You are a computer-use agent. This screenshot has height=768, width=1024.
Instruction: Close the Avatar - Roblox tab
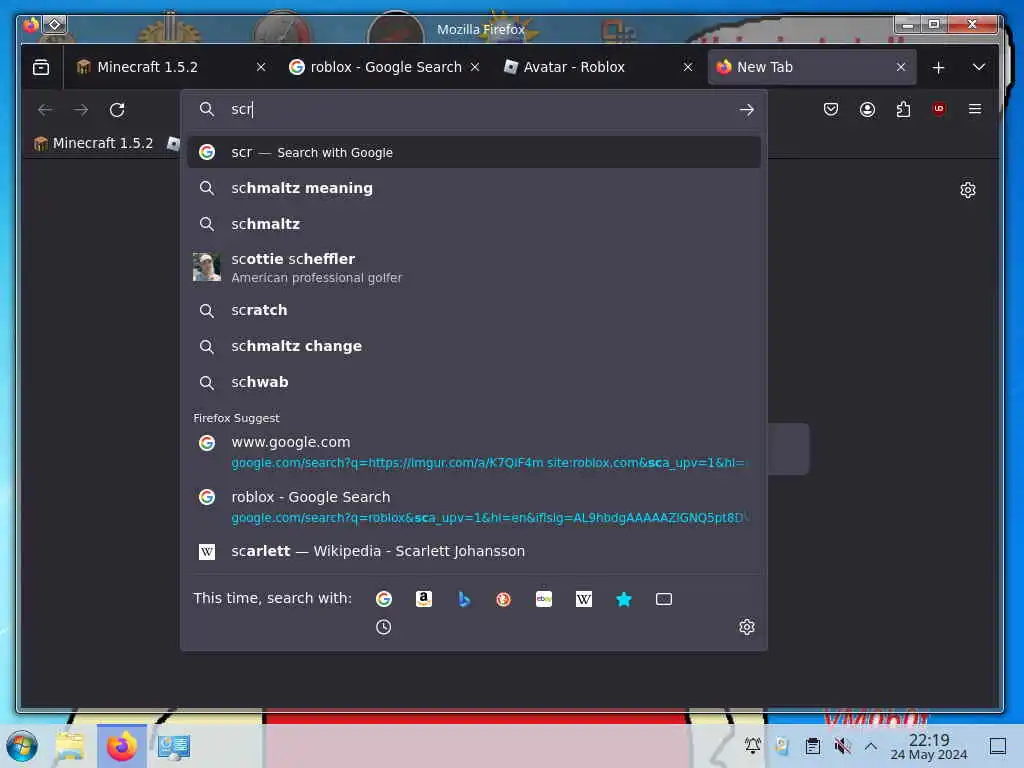pos(688,67)
